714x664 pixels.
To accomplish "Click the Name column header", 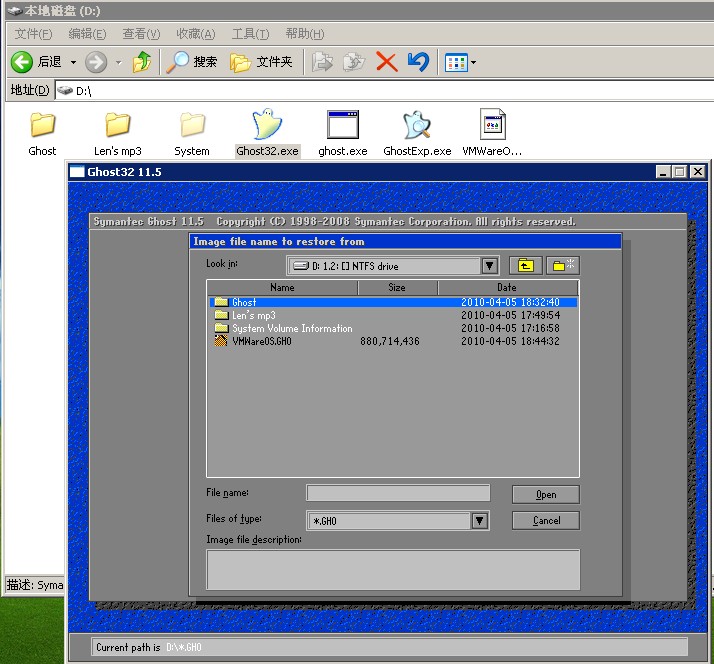I will pyautogui.click(x=282, y=287).
